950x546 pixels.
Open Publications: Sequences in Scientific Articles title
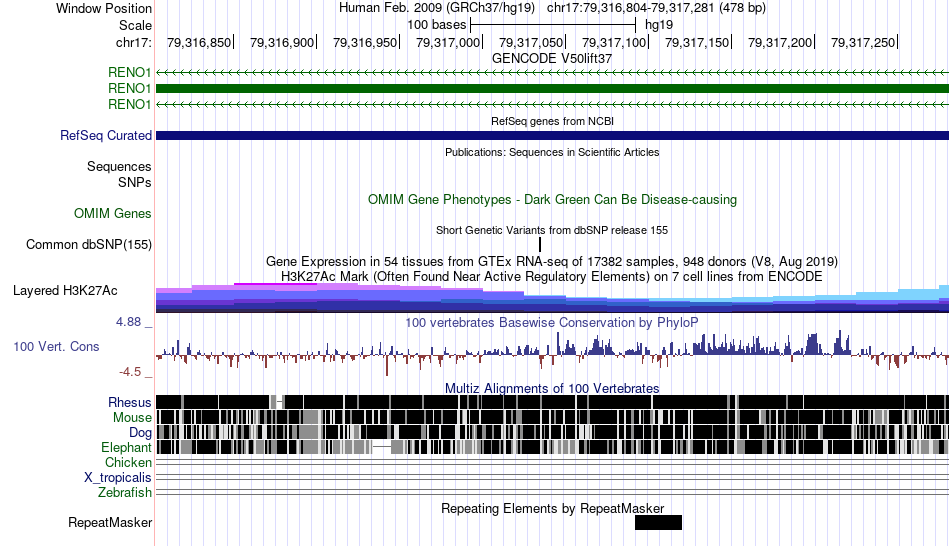552,152
